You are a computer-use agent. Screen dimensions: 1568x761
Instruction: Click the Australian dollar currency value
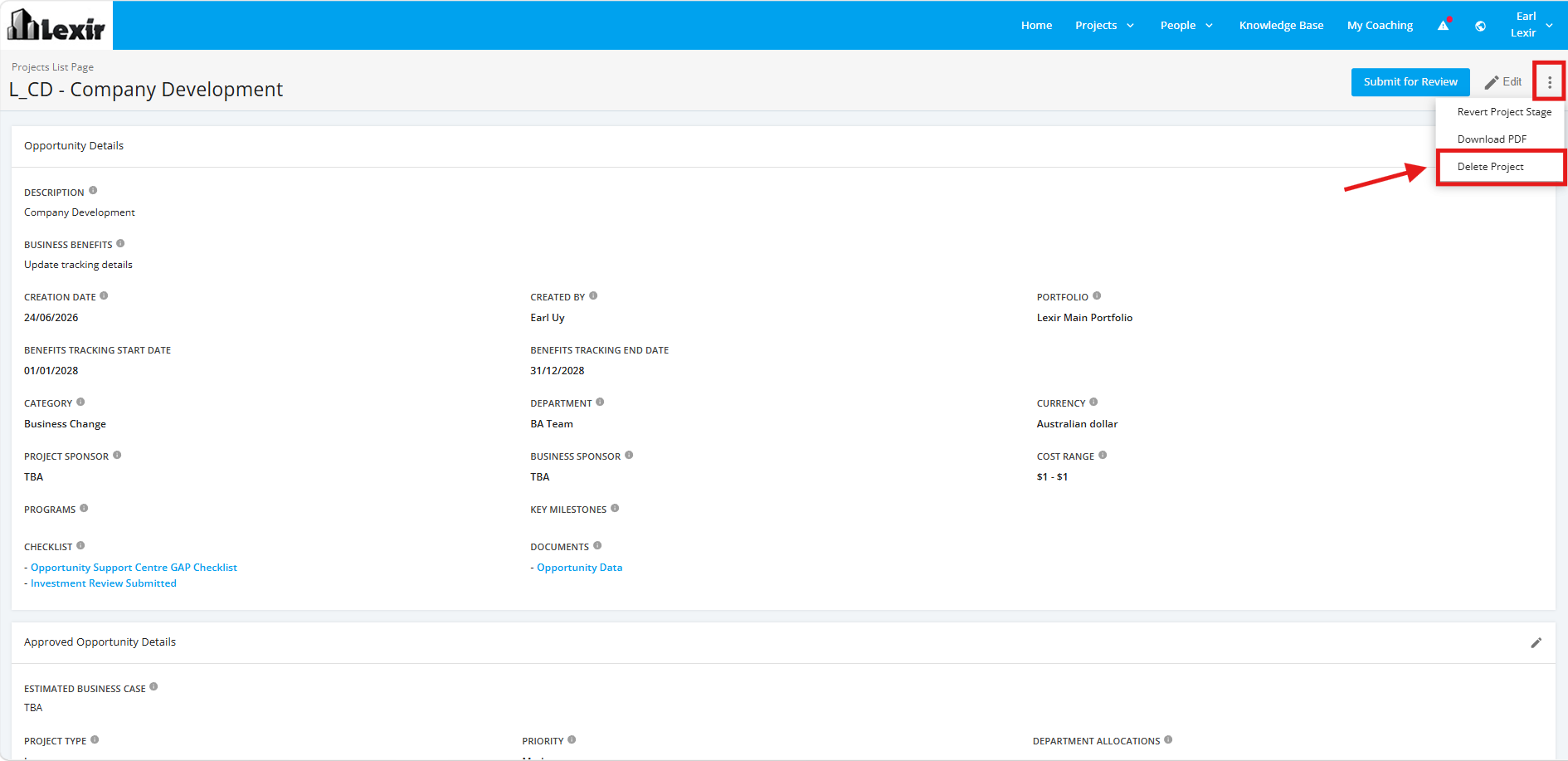click(1077, 424)
